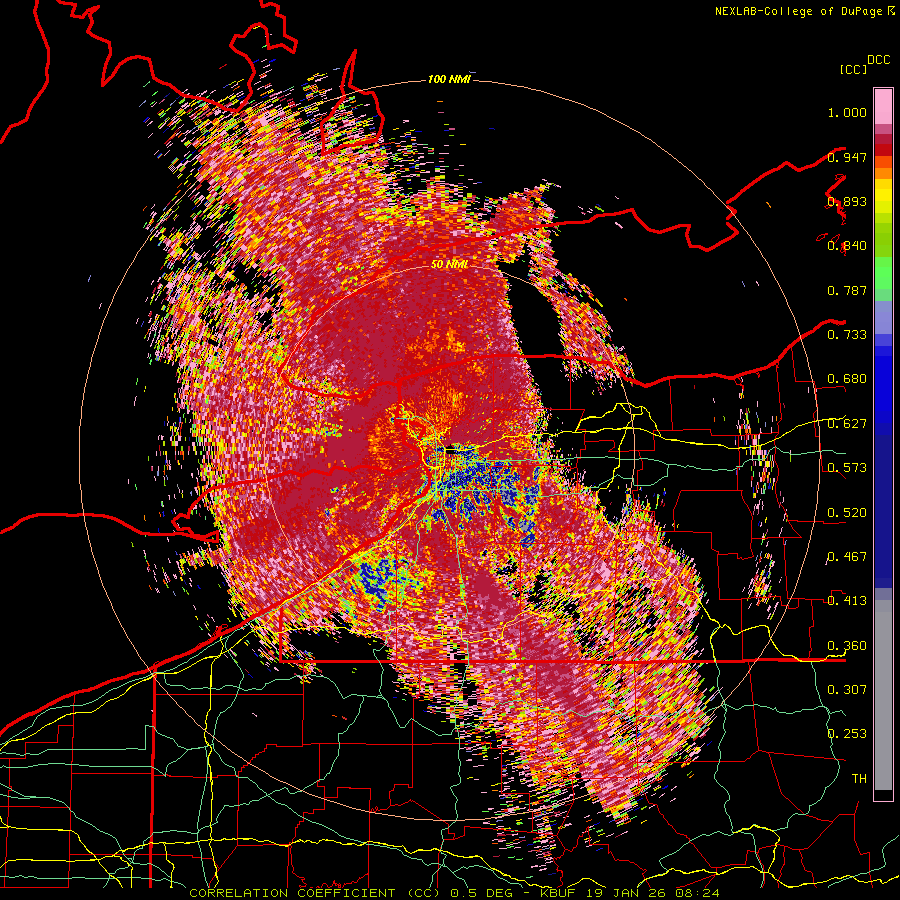900x900 pixels.
Task: Click the 0.520 legend value
Action: [847, 513]
